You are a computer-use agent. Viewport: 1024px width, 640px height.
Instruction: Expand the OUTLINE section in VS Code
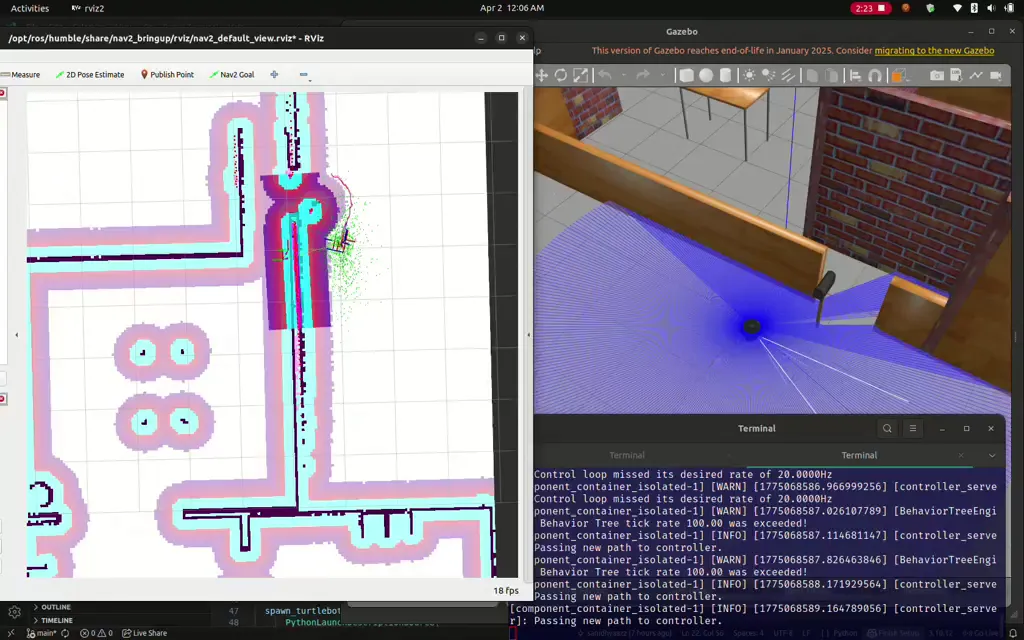tap(52, 607)
